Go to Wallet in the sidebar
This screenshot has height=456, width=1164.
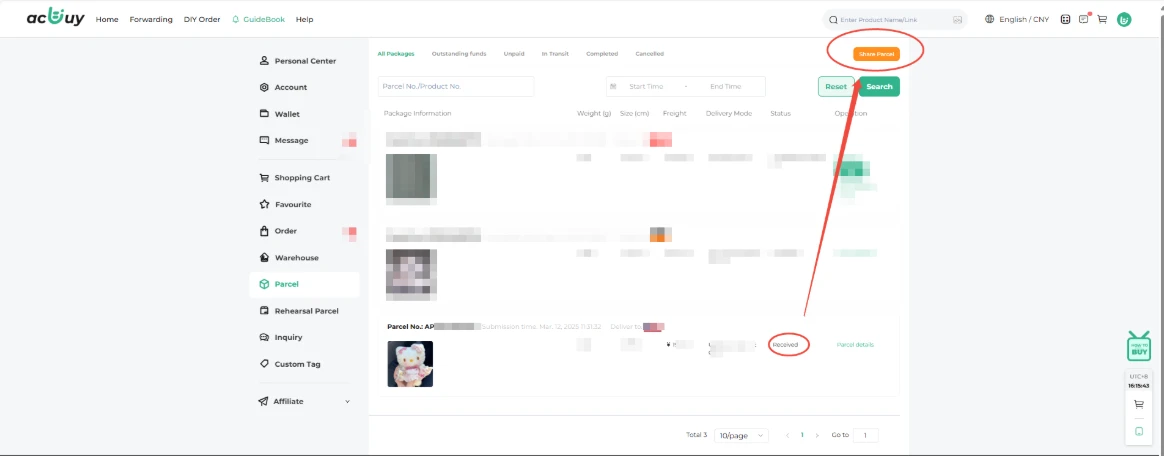coord(287,114)
